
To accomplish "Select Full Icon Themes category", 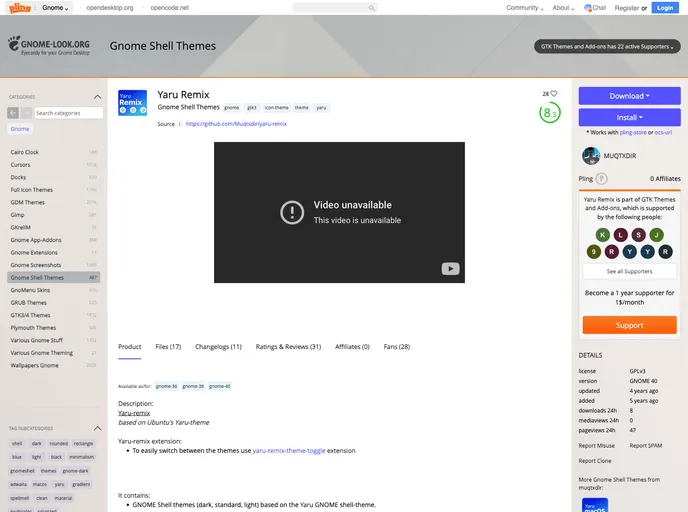I will pyautogui.click(x=54, y=190).
